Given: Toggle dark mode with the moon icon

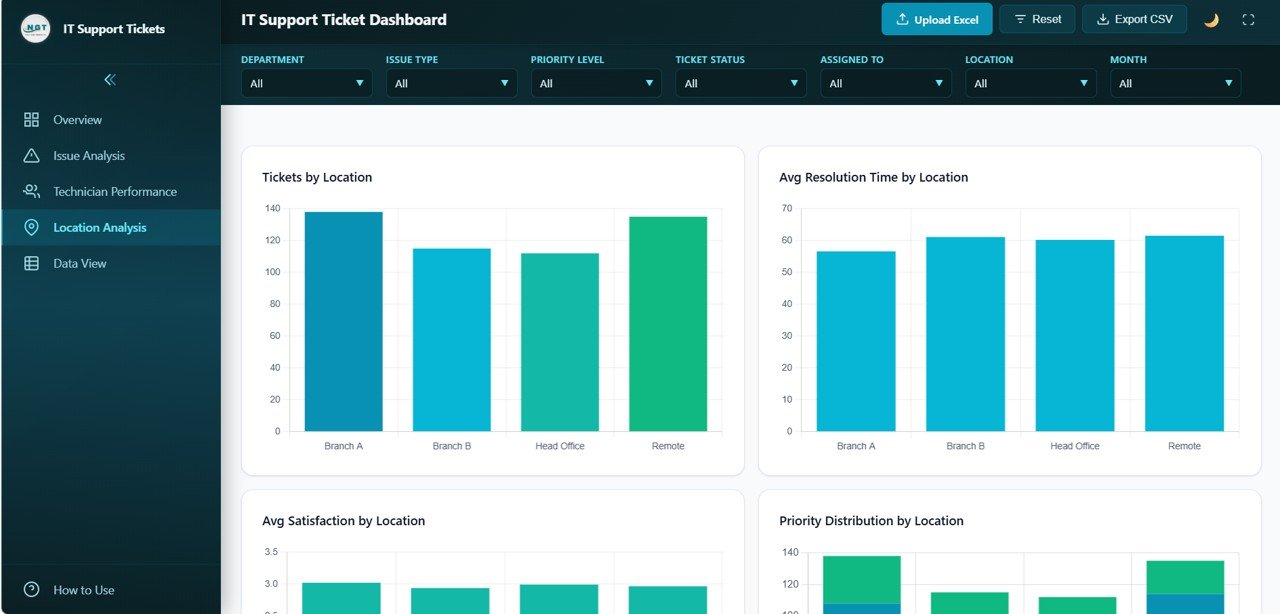Looking at the screenshot, I should pyautogui.click(x=1211, y=20).
